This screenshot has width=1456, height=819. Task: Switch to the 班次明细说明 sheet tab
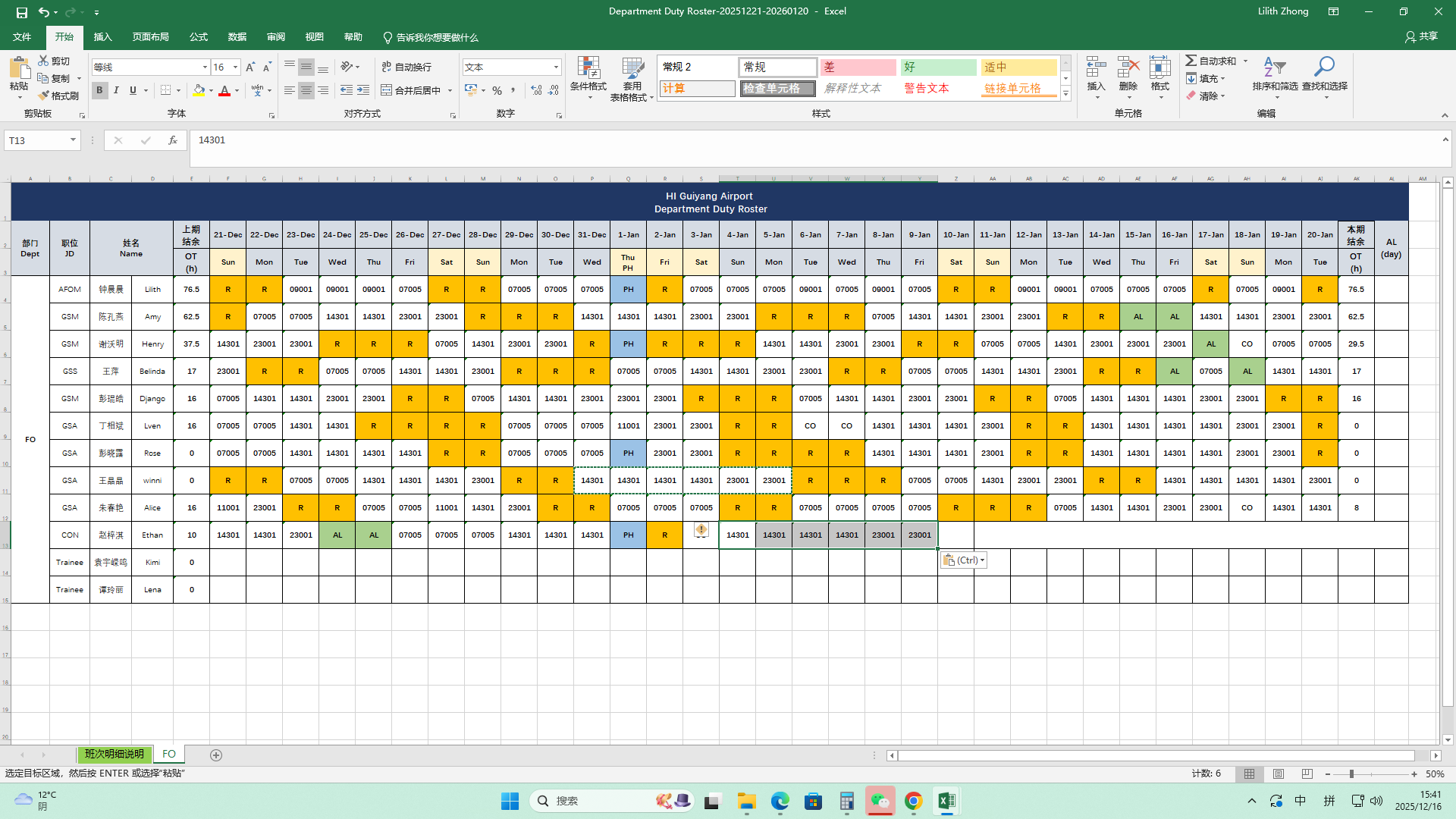115,755
